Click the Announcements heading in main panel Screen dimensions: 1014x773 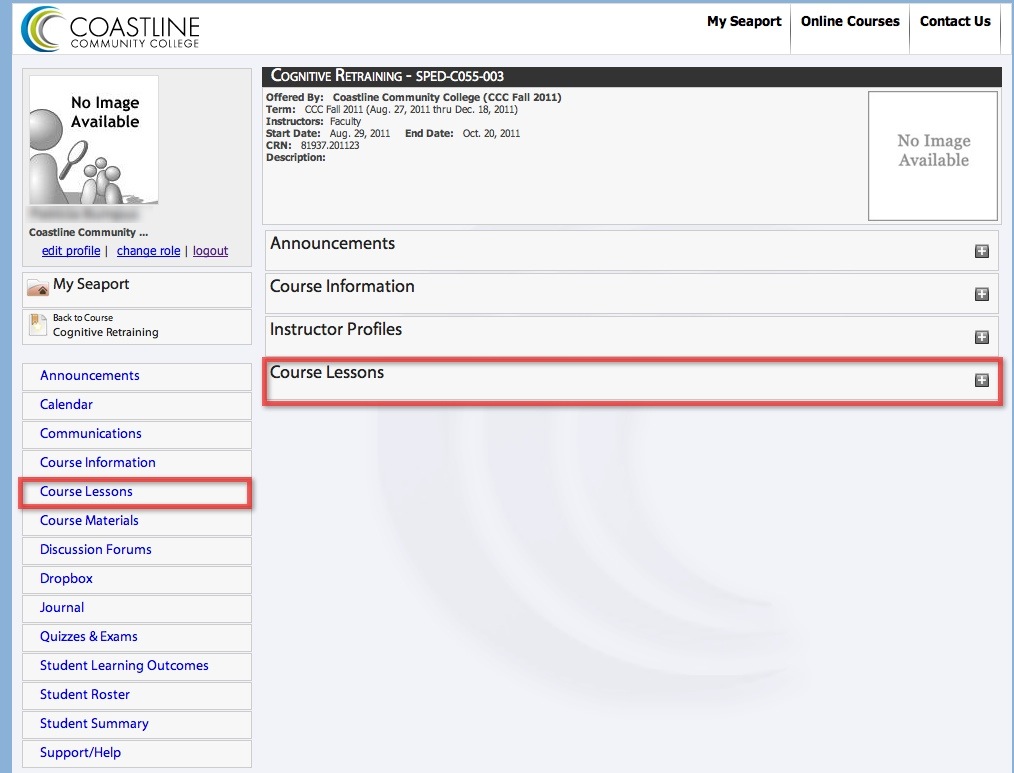tap(332, 244)
